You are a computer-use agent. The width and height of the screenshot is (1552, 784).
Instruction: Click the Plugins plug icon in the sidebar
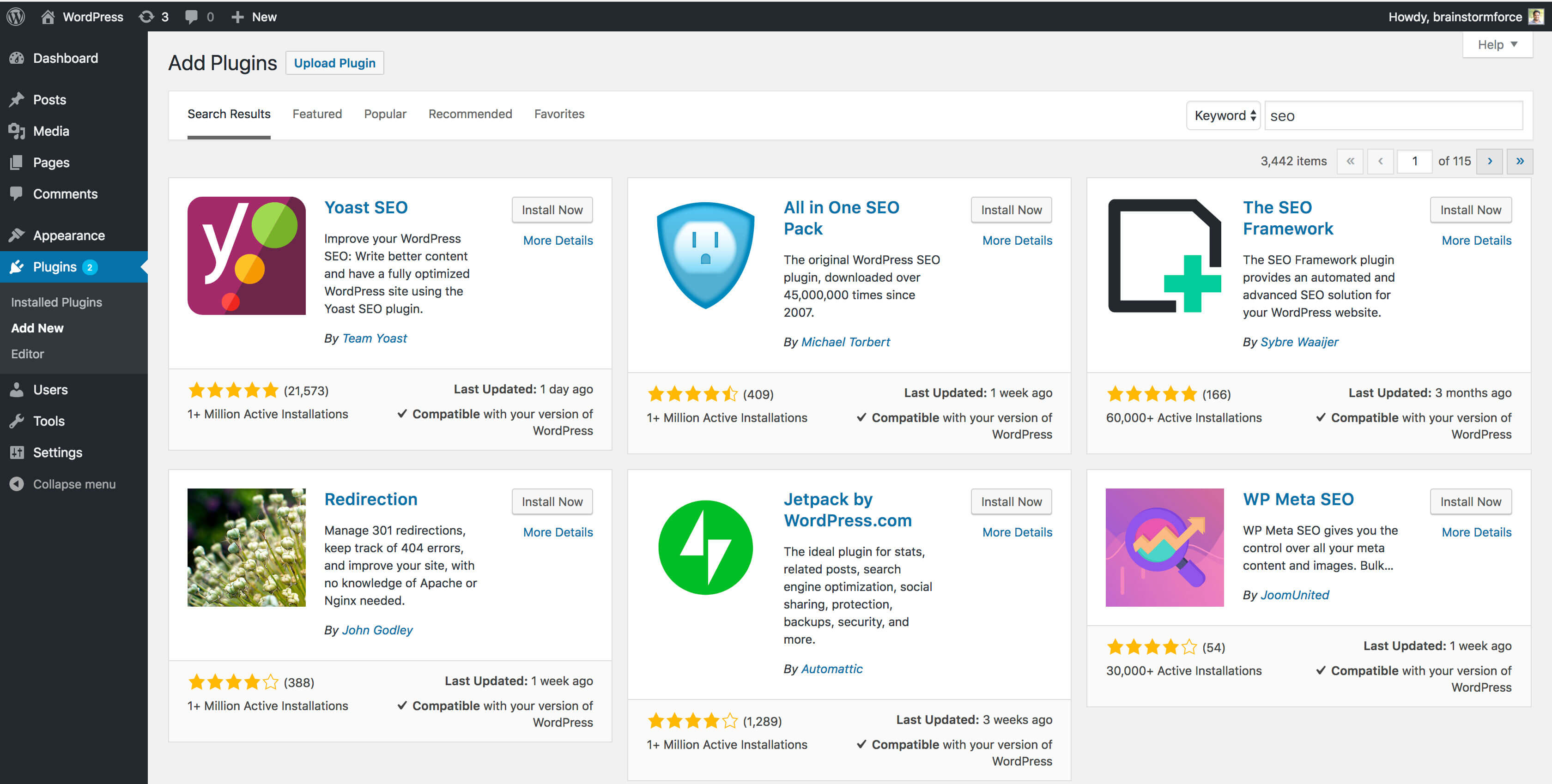[18, 267]
